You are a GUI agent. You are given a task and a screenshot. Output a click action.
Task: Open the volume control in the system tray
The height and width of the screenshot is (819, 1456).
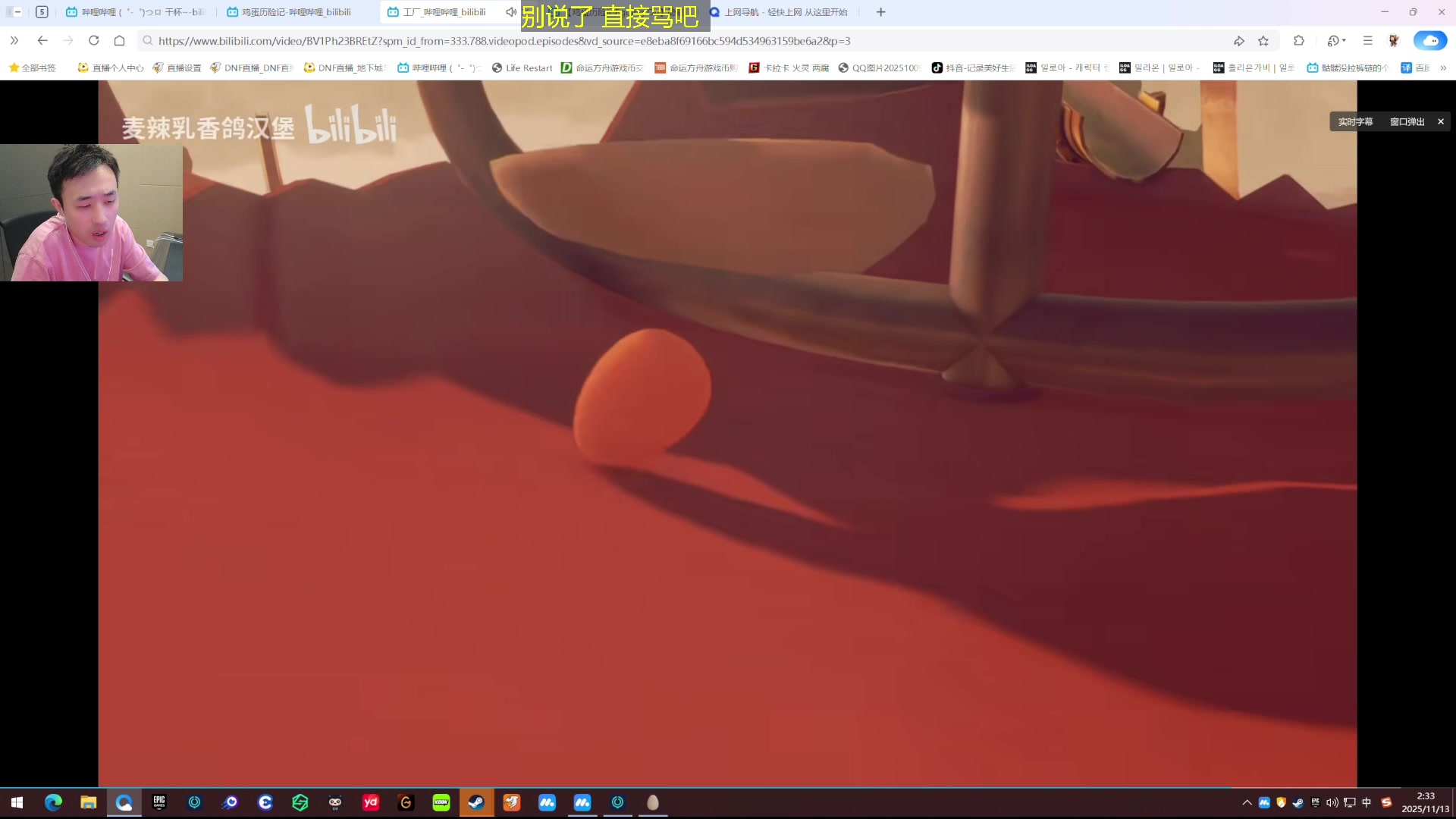coord(1332,802)
